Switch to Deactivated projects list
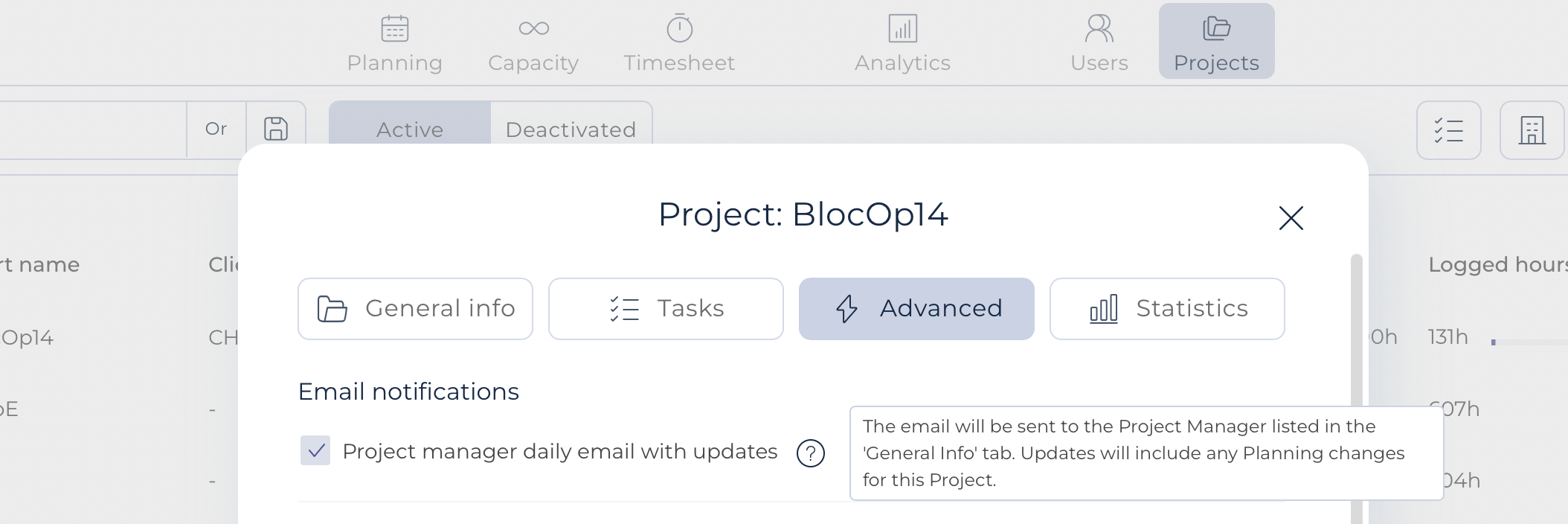This screenshot has width=1568, height=524. 571,130
